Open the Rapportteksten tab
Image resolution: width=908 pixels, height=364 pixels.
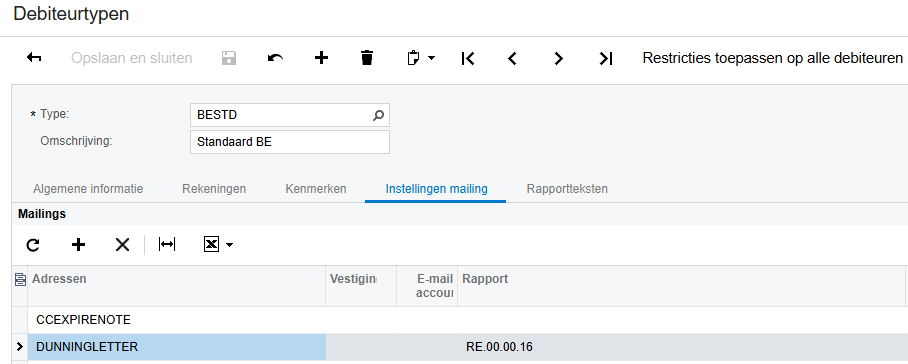pos(567,189)
